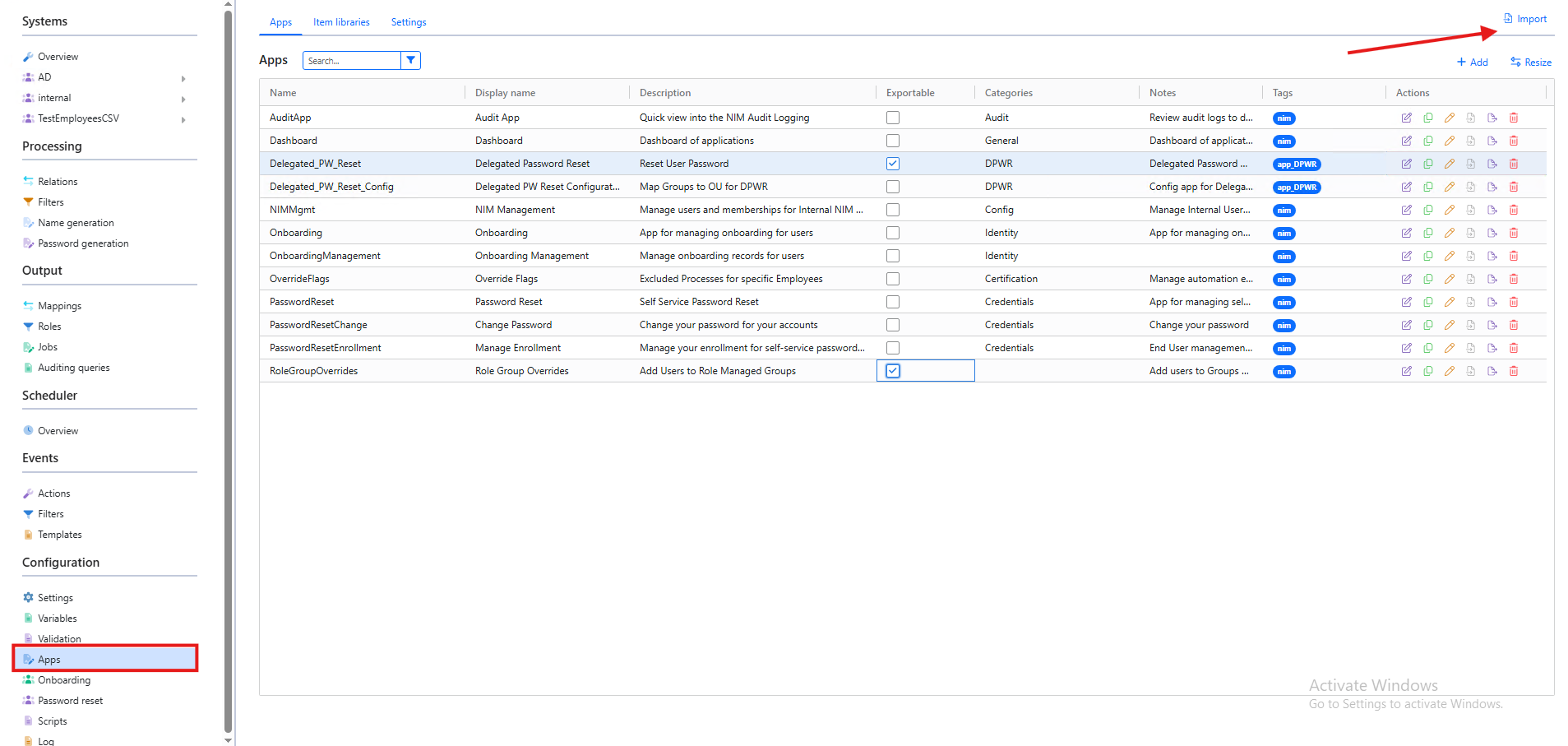The height and width of the screenshot is (746, 1568).
Task: Click the Import button
Action: pos(1525,19)
